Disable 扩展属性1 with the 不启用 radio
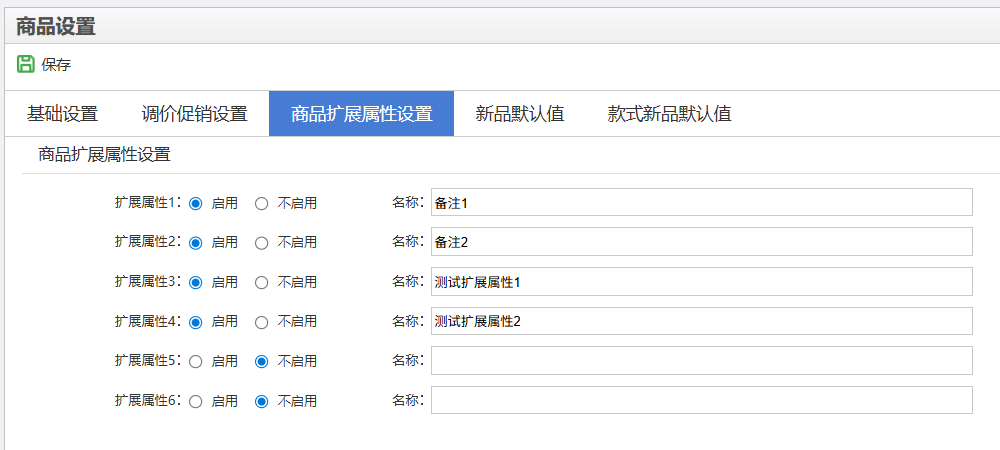Viewport: 1000px width, 450px height. point(262,203)
